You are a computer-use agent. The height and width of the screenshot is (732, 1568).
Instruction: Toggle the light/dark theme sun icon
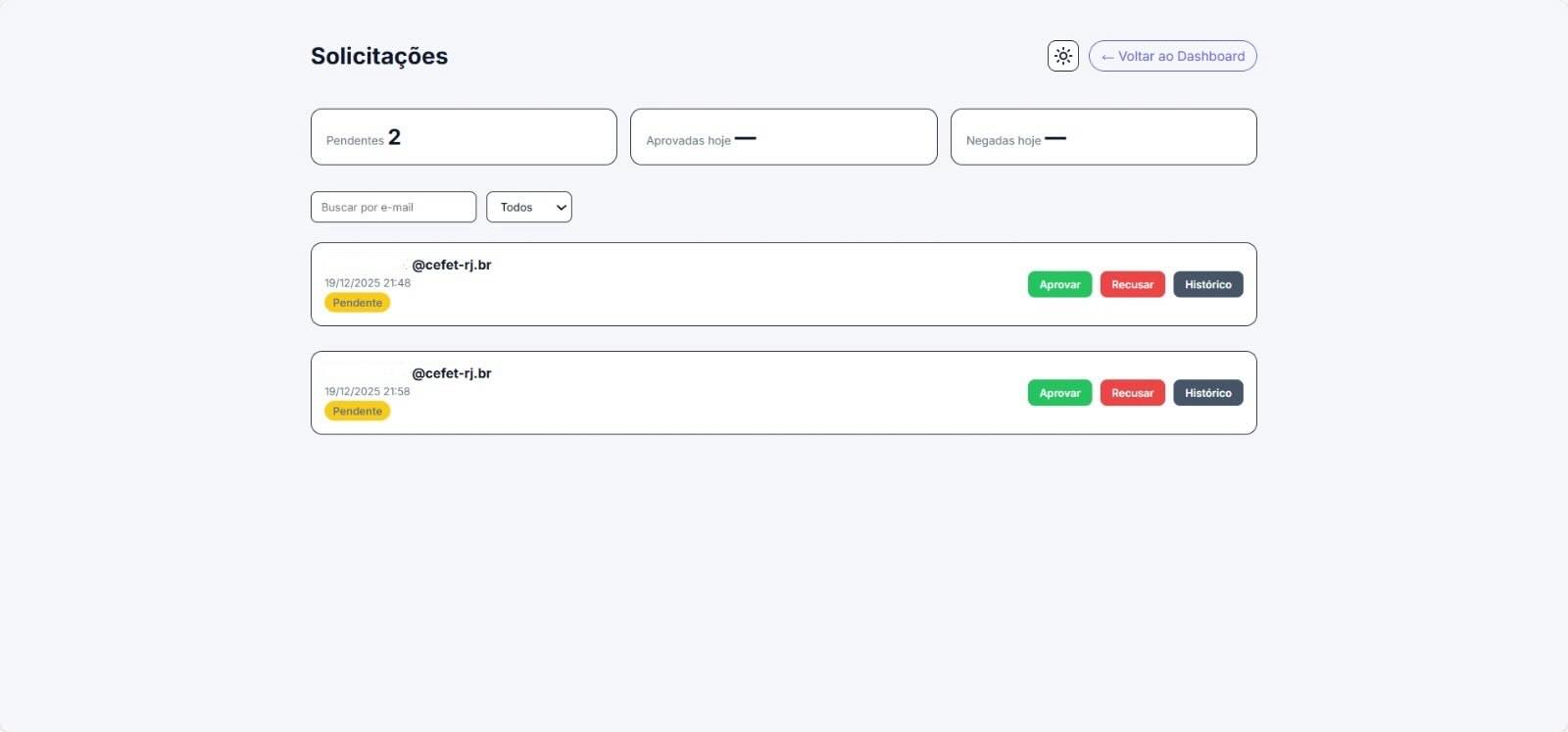tap(1062, 56)
